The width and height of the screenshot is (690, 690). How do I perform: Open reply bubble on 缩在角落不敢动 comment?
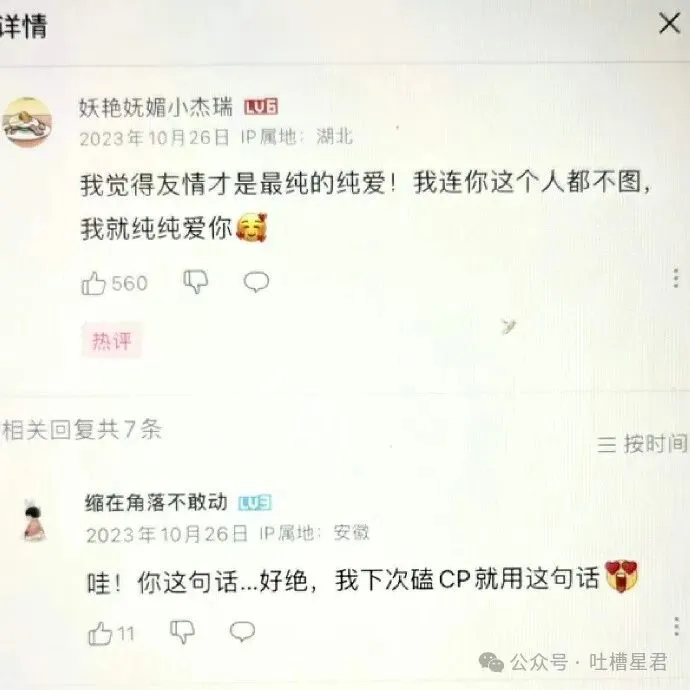pos(242,631)
